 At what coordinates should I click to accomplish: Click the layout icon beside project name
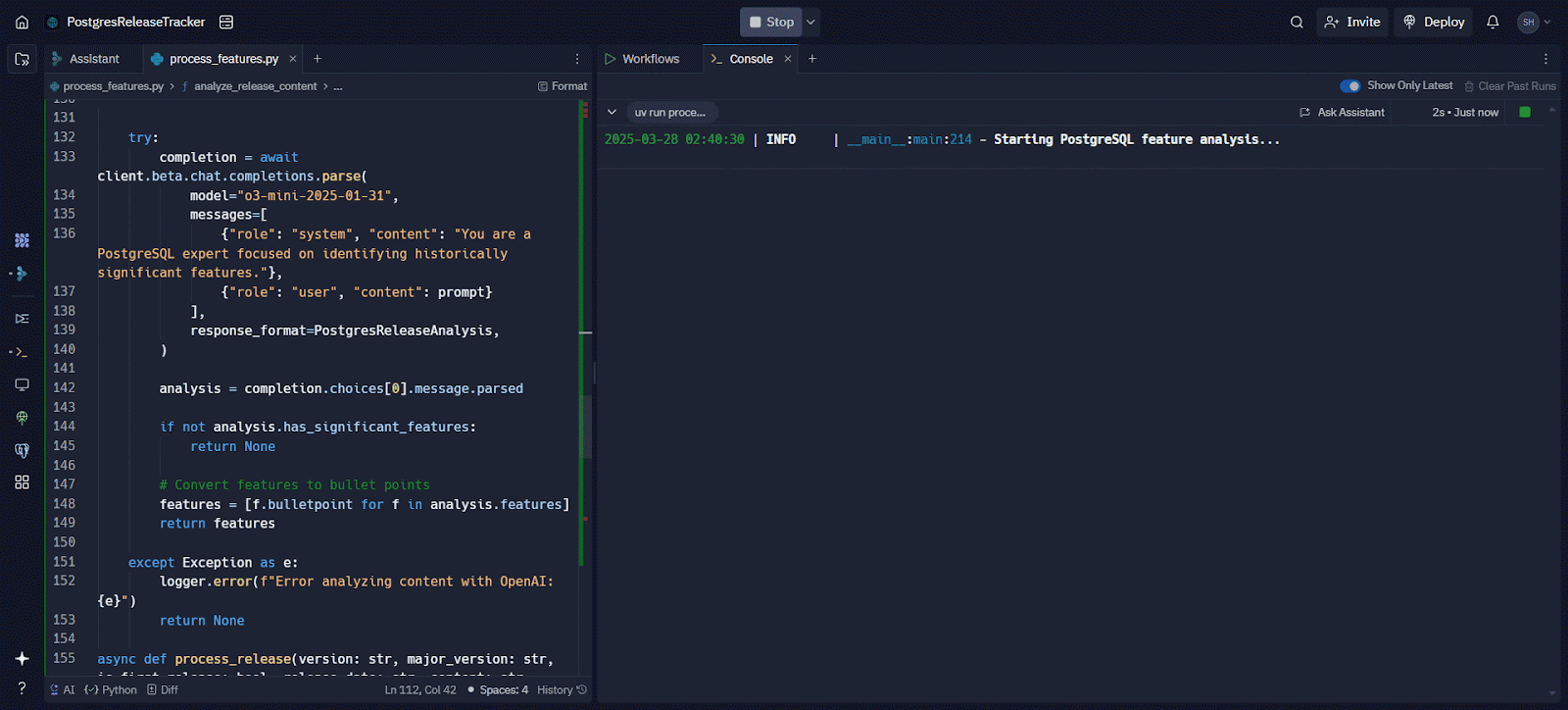(x=226, y=22)
